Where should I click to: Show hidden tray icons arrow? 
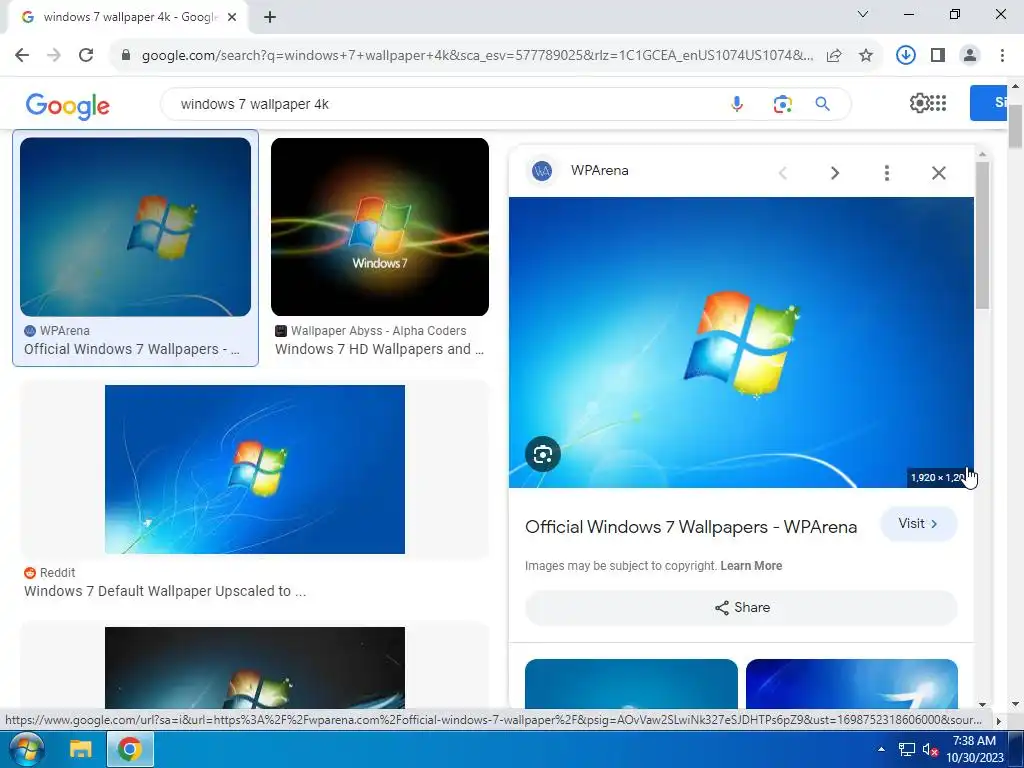[881, 749]
